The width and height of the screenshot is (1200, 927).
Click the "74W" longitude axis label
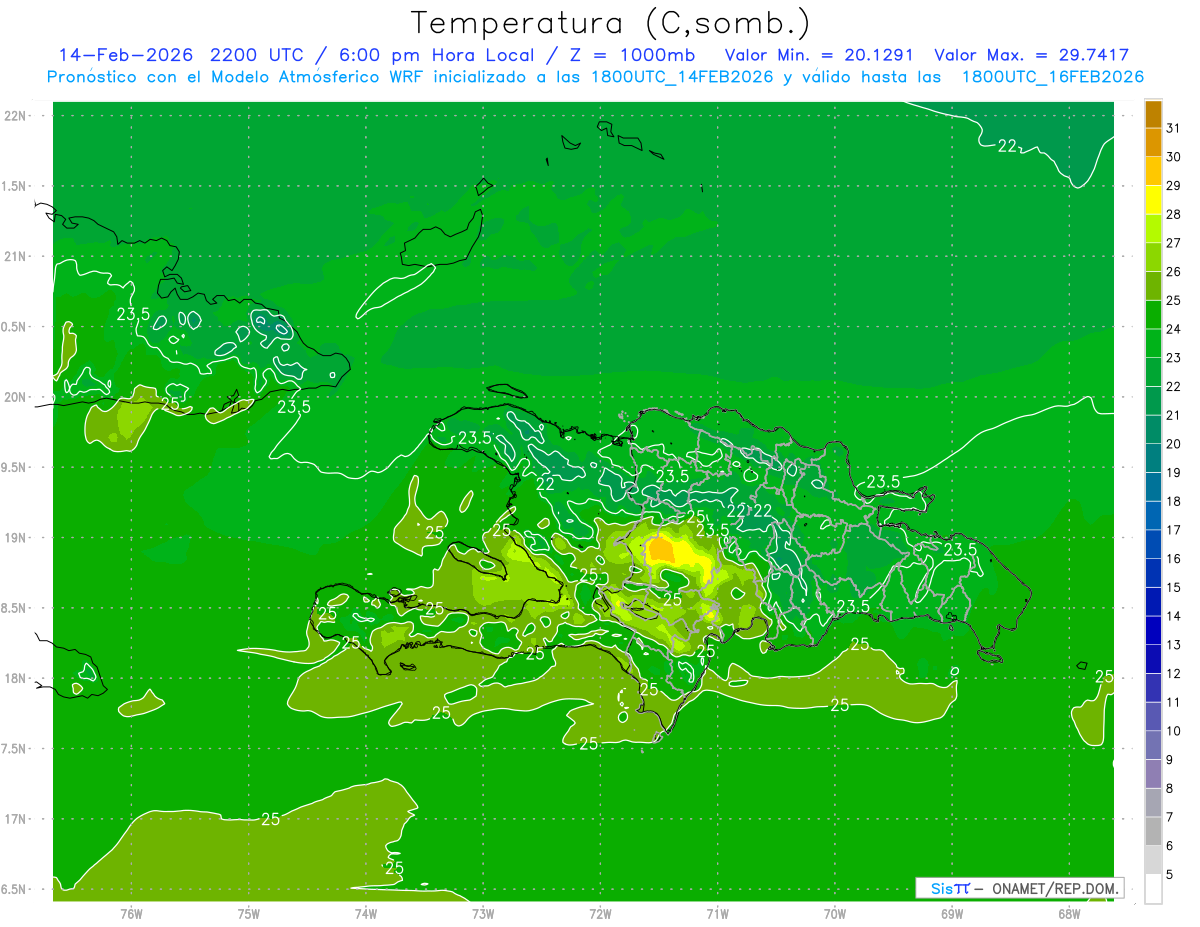tap(366, 913)
